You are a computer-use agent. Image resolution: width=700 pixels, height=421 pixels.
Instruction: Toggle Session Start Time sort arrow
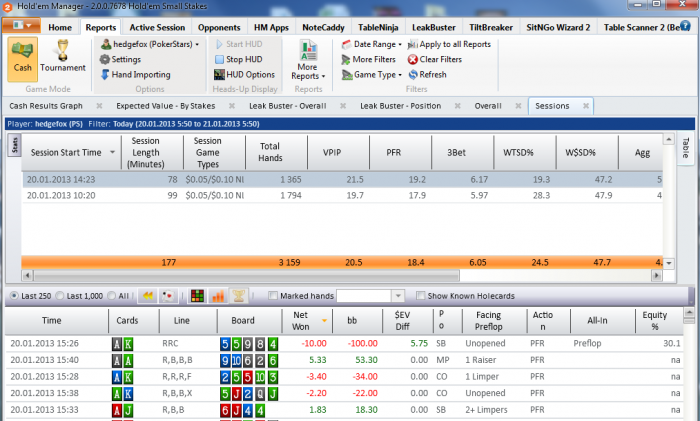tap(112, 152)
